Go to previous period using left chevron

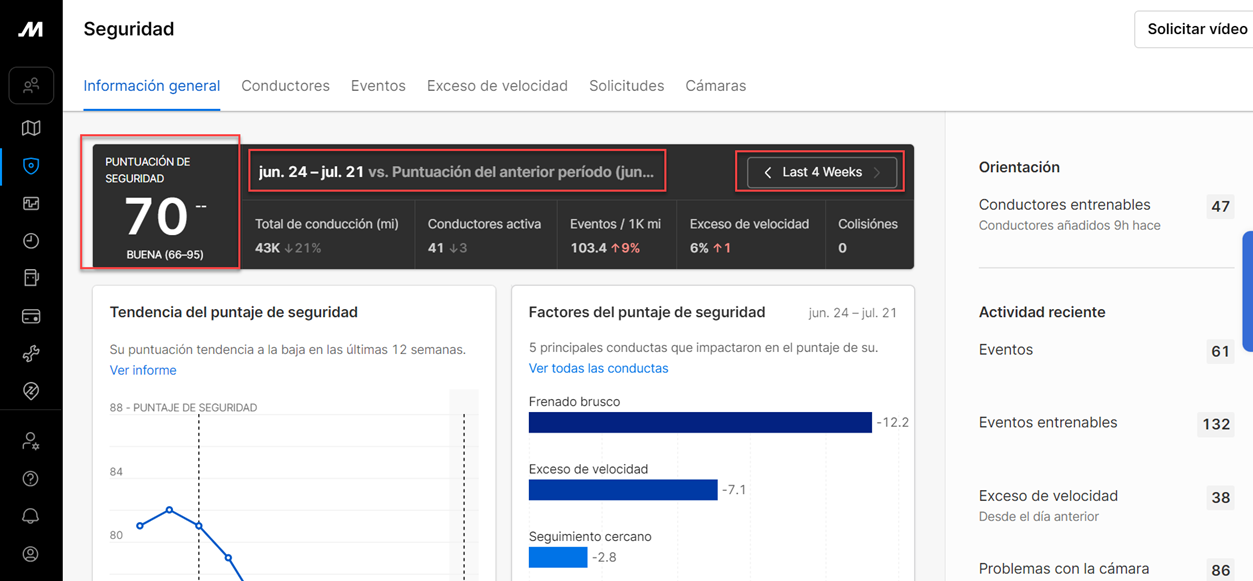click(767, 172)
